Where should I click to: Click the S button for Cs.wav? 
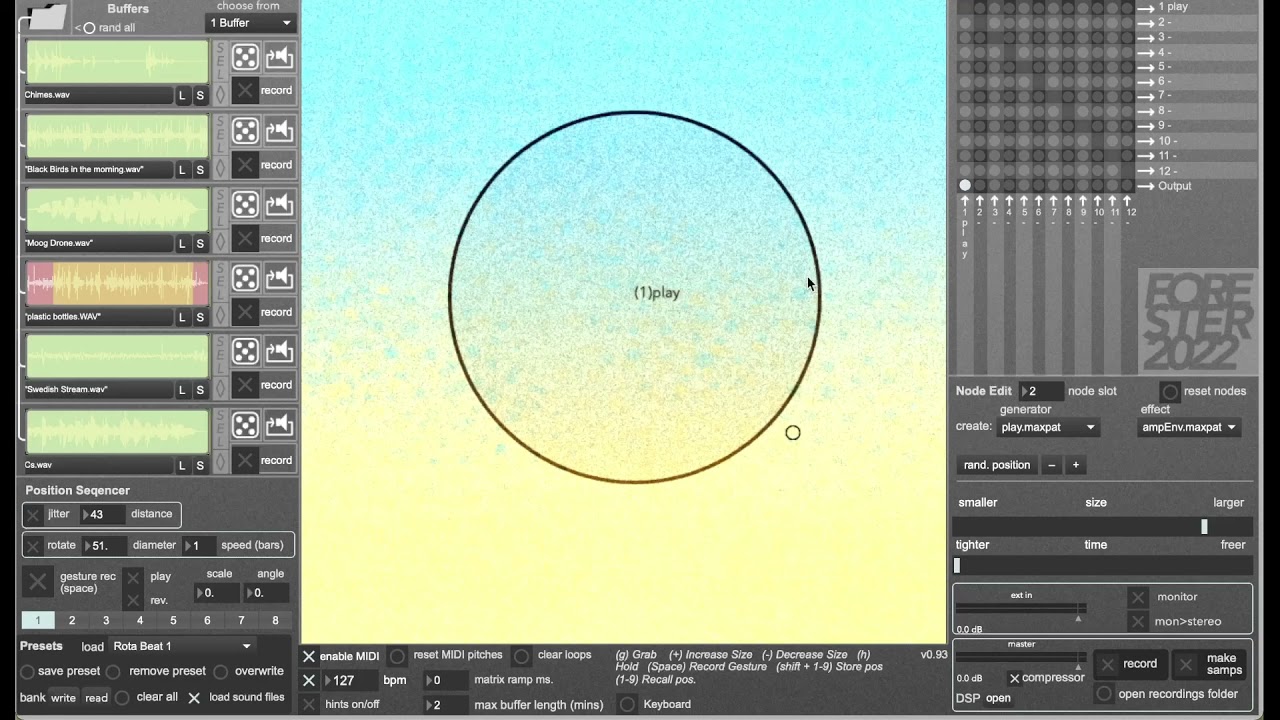(x=200, y=466)
